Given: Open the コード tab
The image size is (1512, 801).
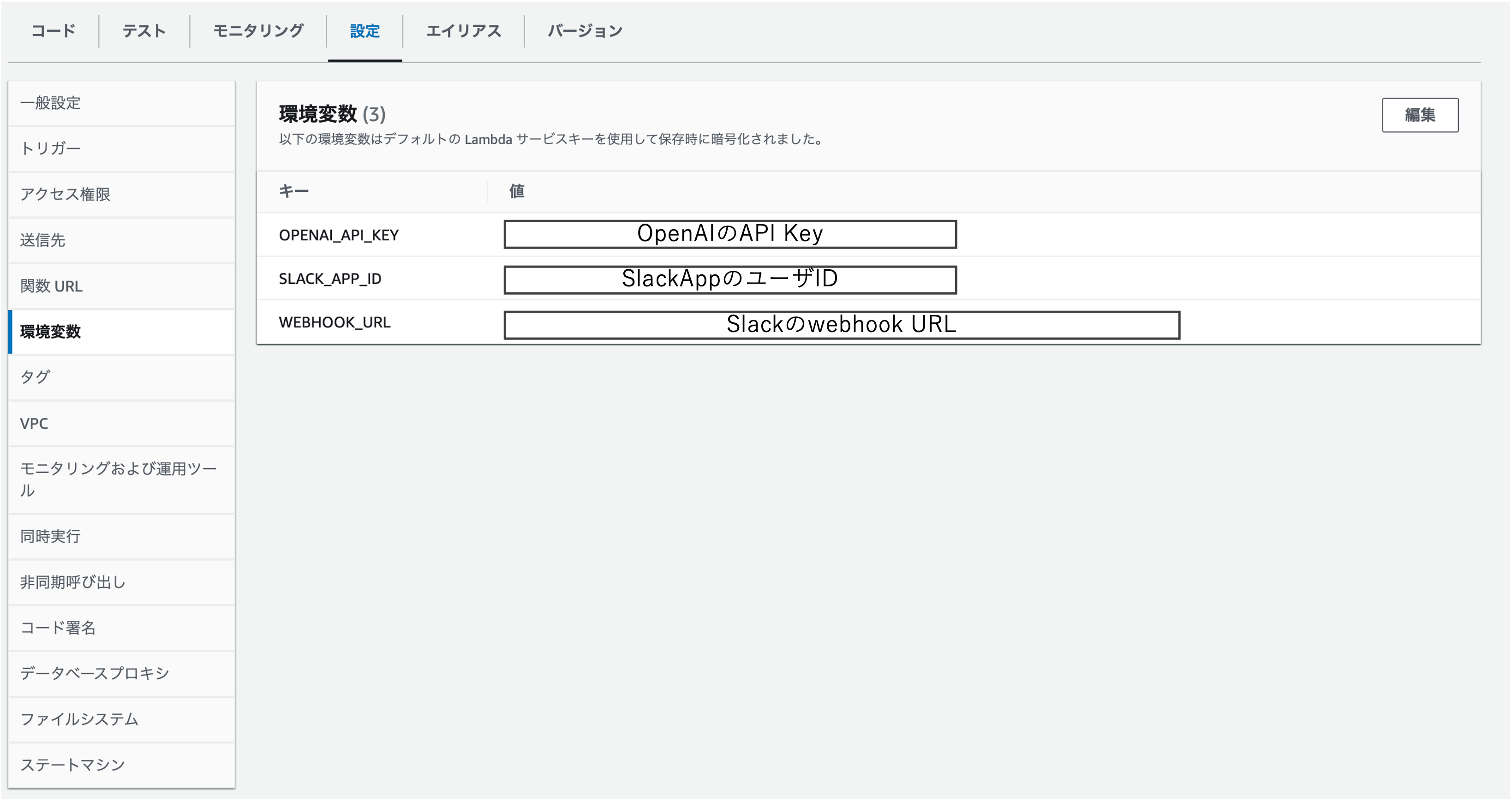Looking at the screenshot, I should click(x=54, y=31).
